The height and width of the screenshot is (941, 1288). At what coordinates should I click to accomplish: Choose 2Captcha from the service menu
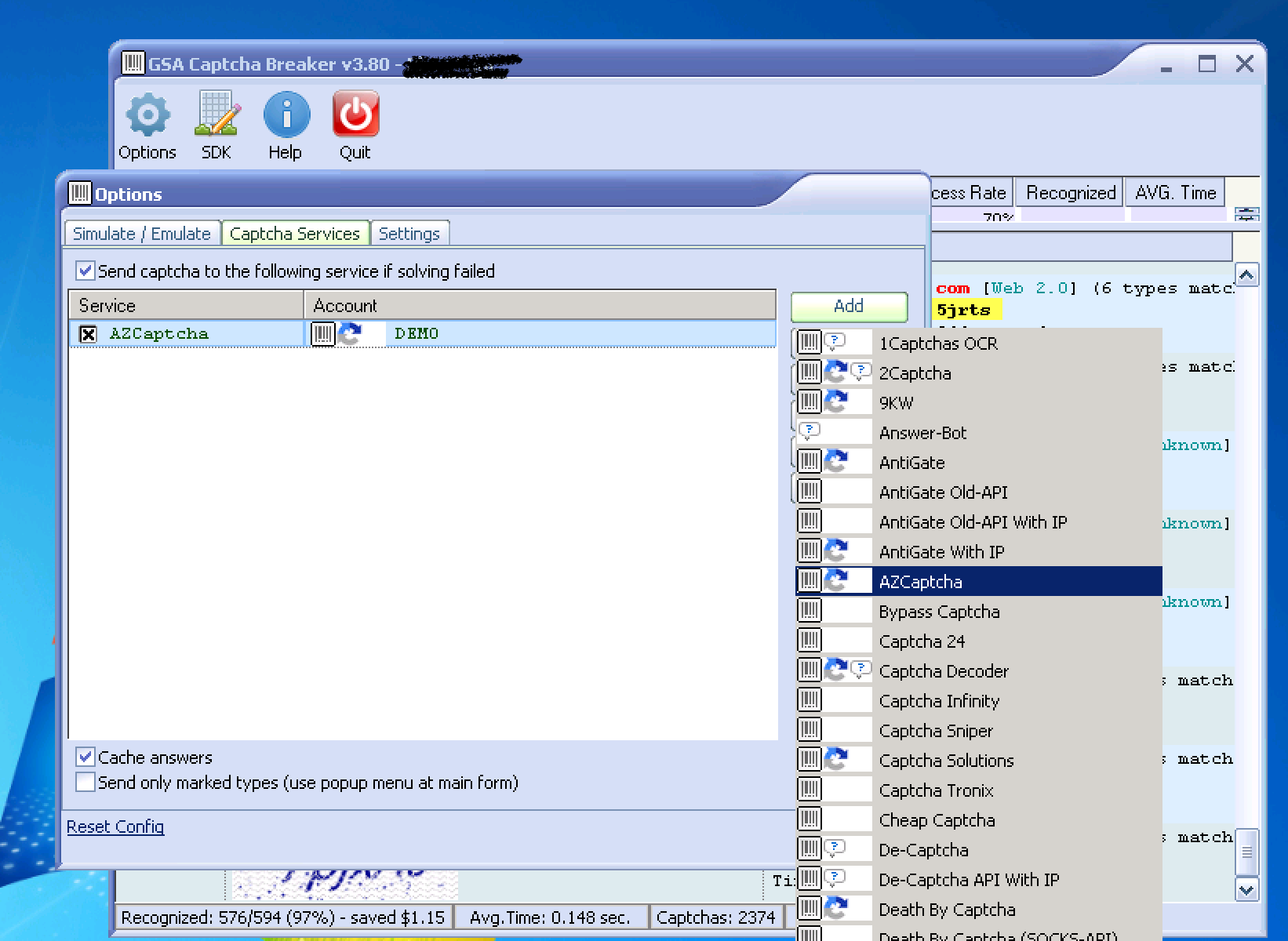[978, 372]
